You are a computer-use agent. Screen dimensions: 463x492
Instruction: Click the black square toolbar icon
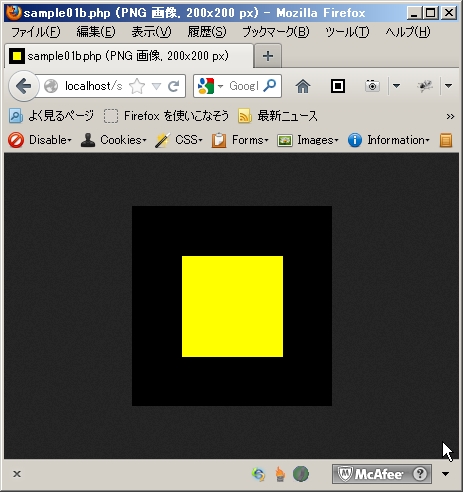338,86
